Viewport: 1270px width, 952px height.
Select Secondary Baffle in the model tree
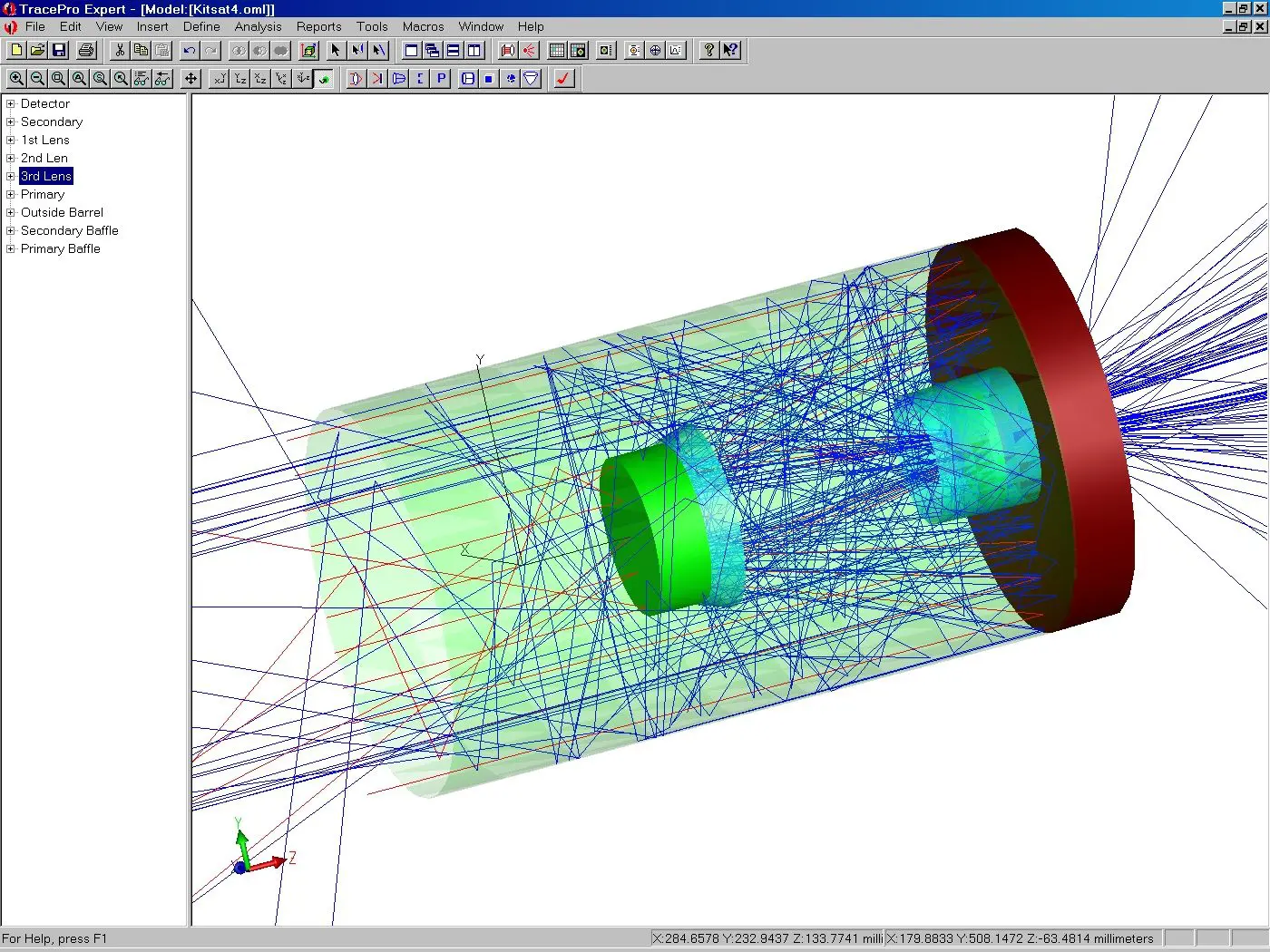(69, 230)
